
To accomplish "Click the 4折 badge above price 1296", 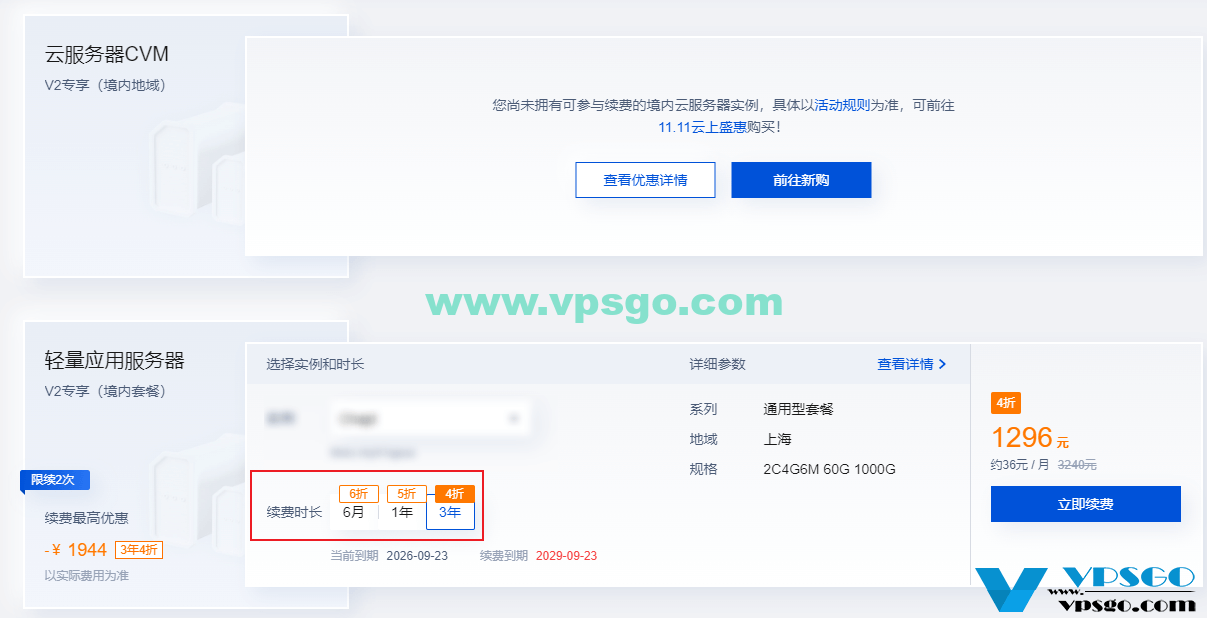I will [1006, 403].
